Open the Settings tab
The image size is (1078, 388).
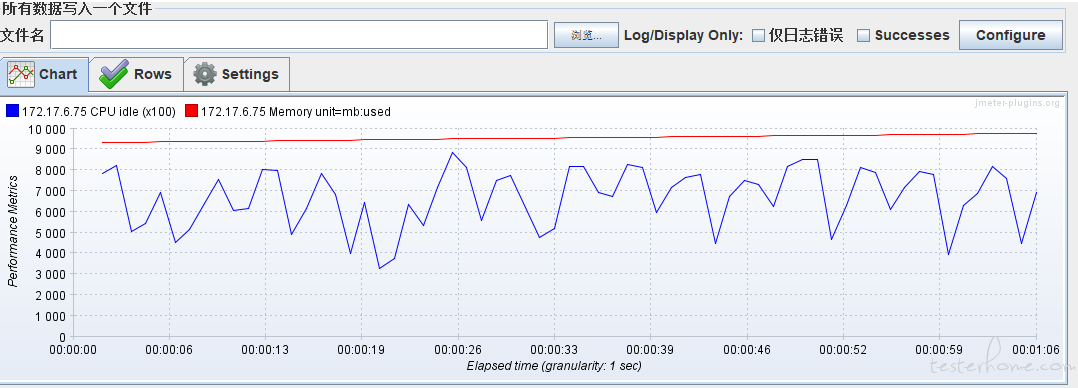236,74
